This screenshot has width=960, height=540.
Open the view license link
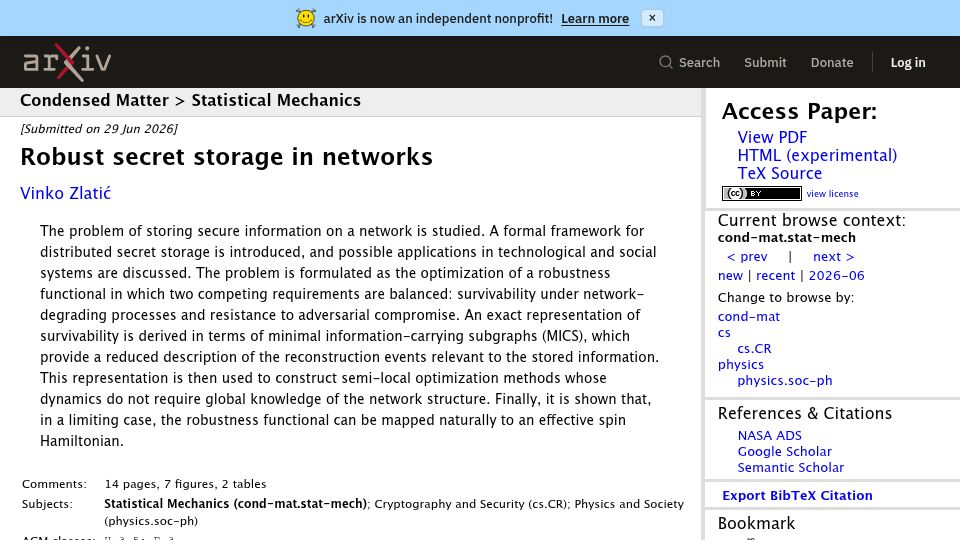click(832, 193)
